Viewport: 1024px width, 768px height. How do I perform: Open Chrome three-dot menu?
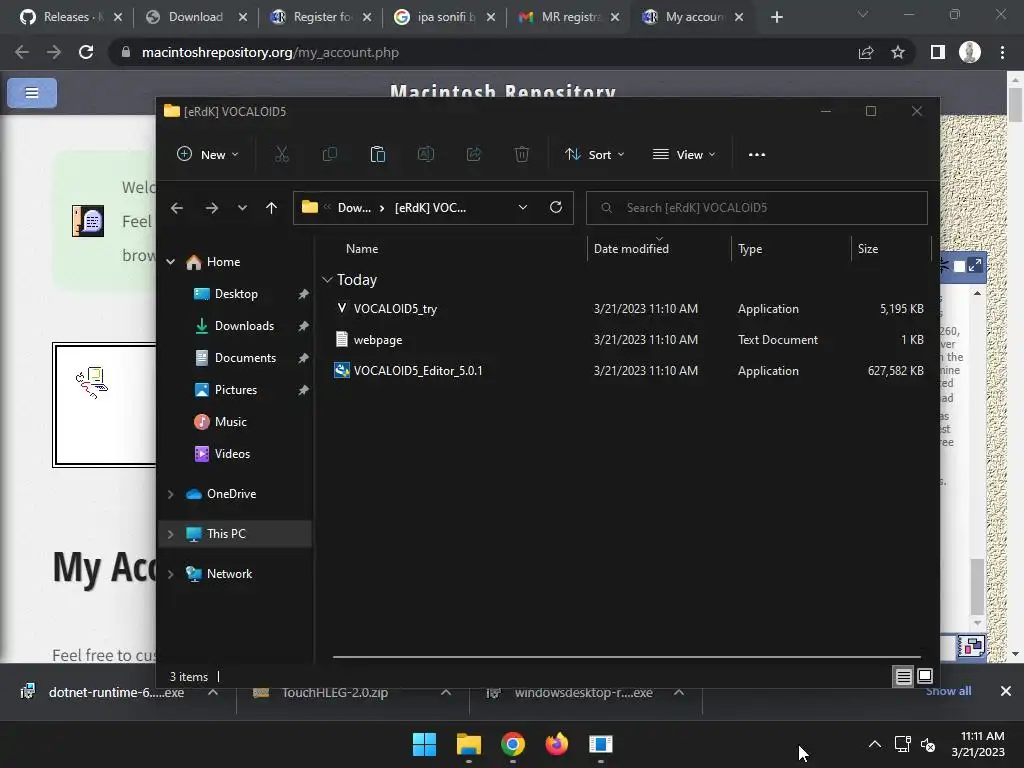pyautogui.click(x=1002, y=52)
